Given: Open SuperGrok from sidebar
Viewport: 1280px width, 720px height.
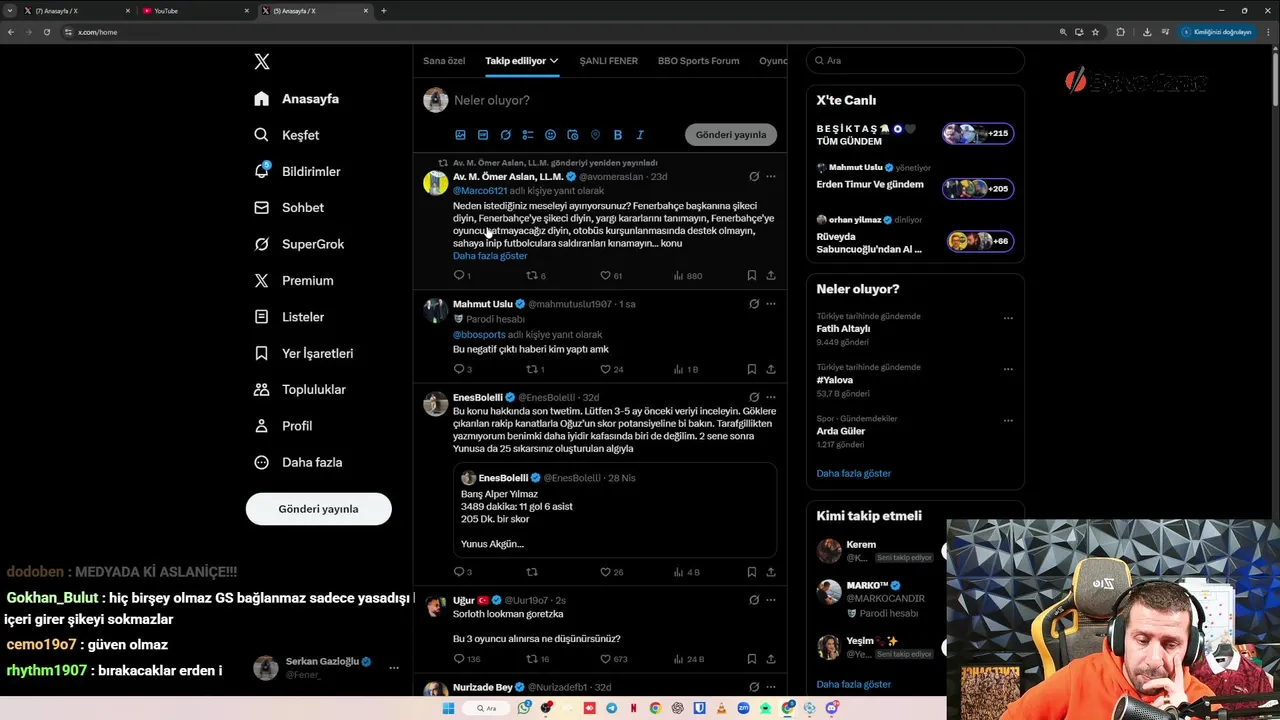Looking at the screenshot, I should pos(298,244).
